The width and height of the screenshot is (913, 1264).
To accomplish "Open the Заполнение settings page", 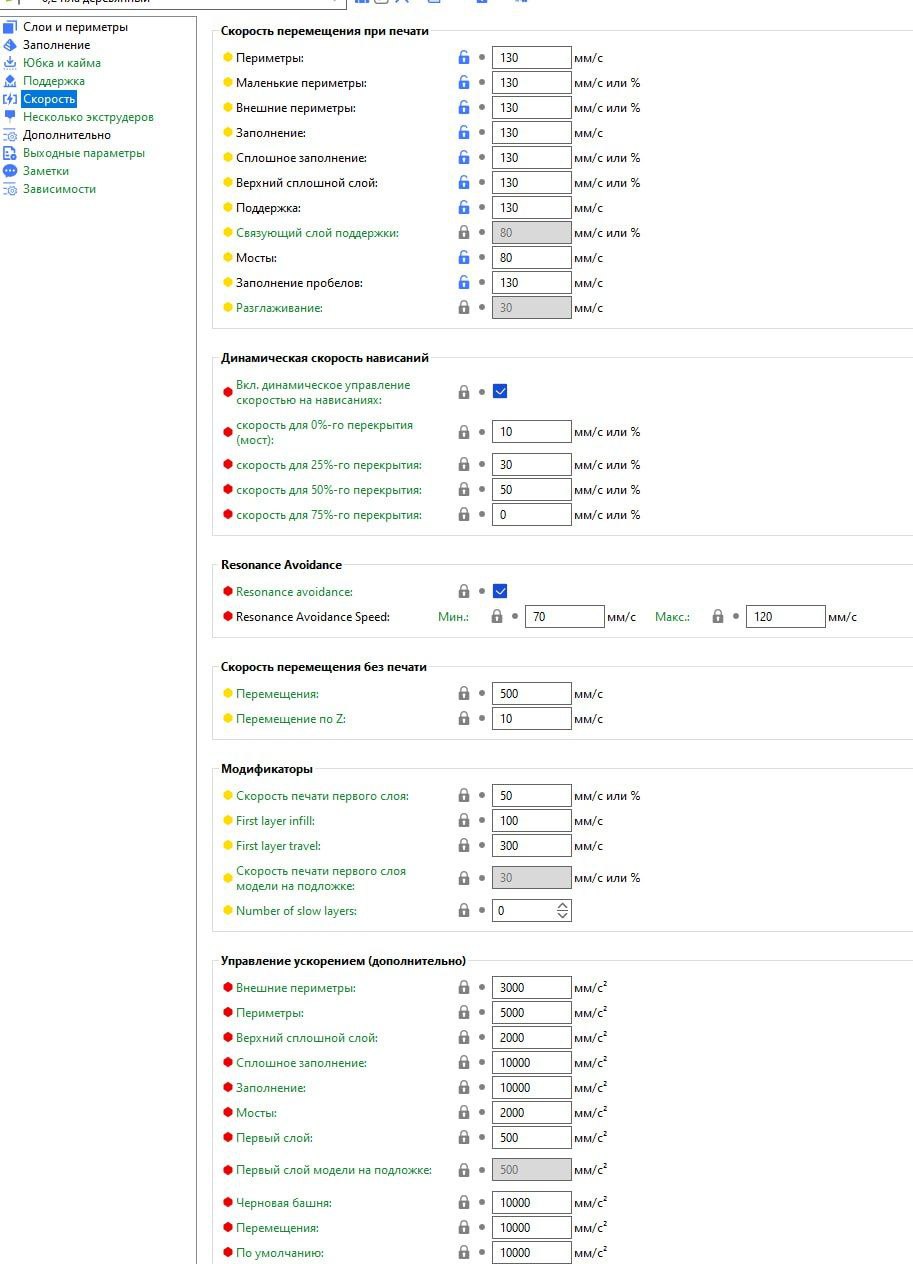I will point(56,45).
